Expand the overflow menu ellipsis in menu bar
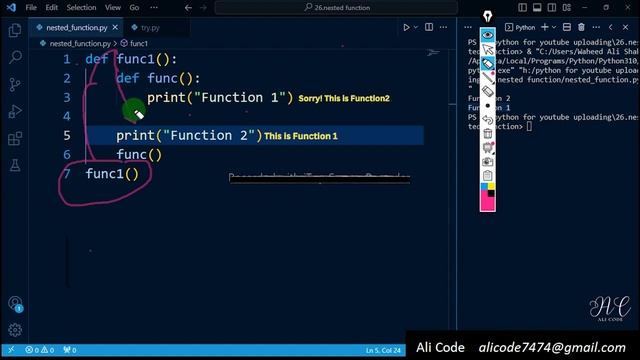 click(x=153, y=7)
